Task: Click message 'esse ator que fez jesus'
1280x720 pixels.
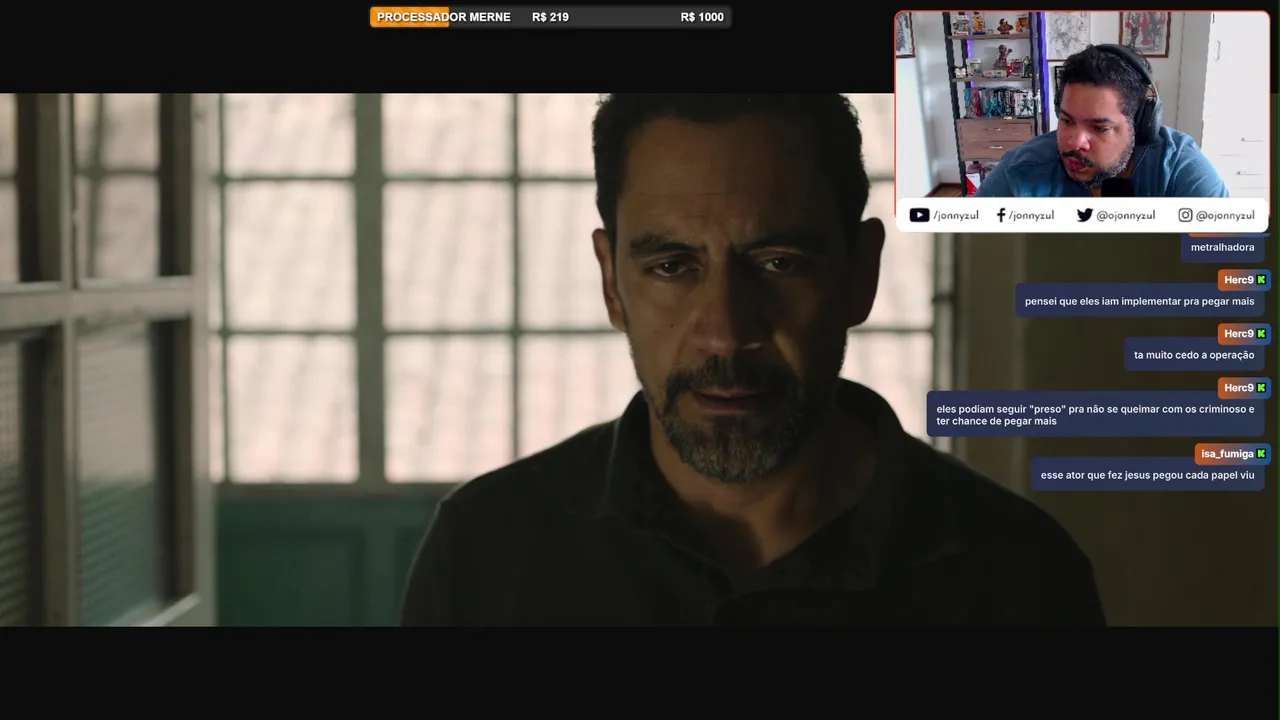Action: click(1147, 475)
